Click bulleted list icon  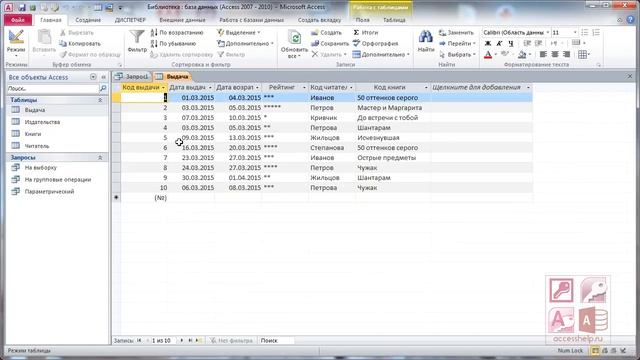(x=584, y=32)
